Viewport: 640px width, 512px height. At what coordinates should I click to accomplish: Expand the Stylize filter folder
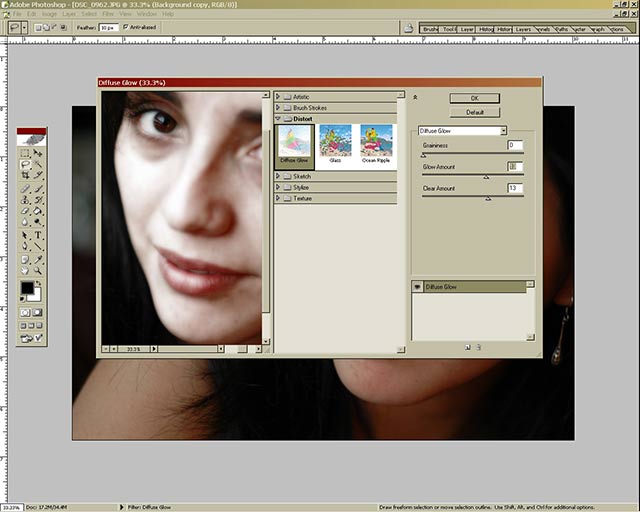click(278, 187)
